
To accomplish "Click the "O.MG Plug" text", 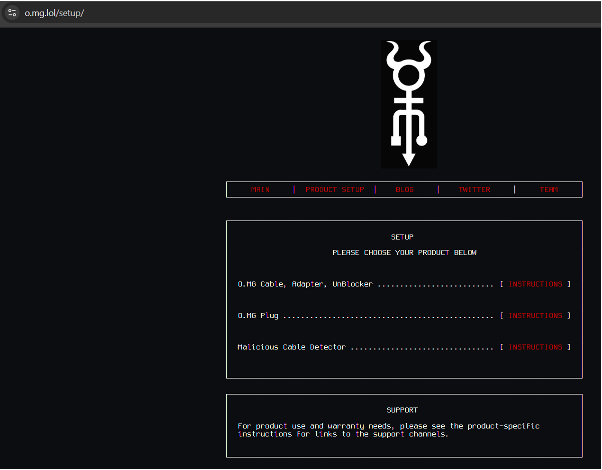I will [258, 316].
